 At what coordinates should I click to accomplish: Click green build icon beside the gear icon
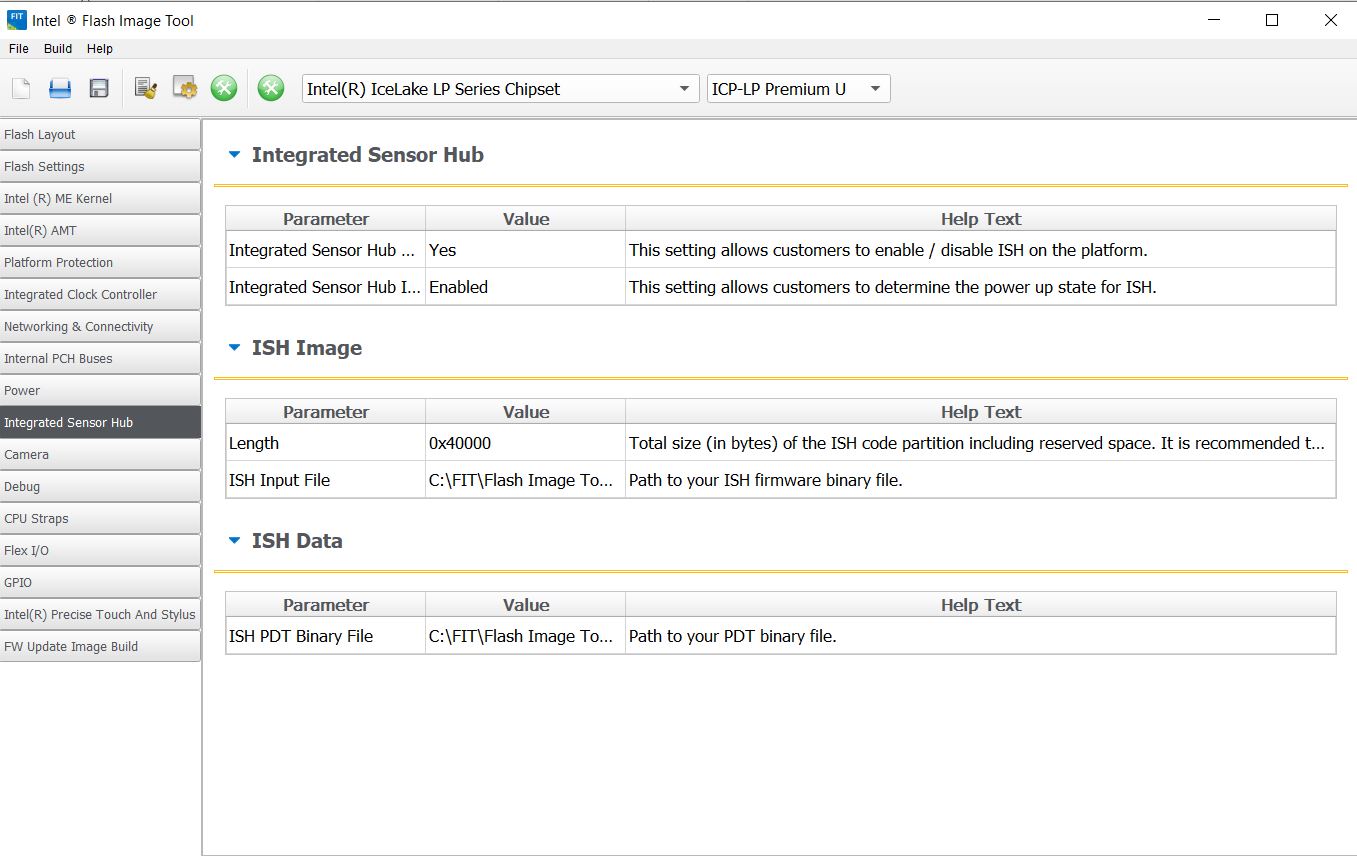224,88
